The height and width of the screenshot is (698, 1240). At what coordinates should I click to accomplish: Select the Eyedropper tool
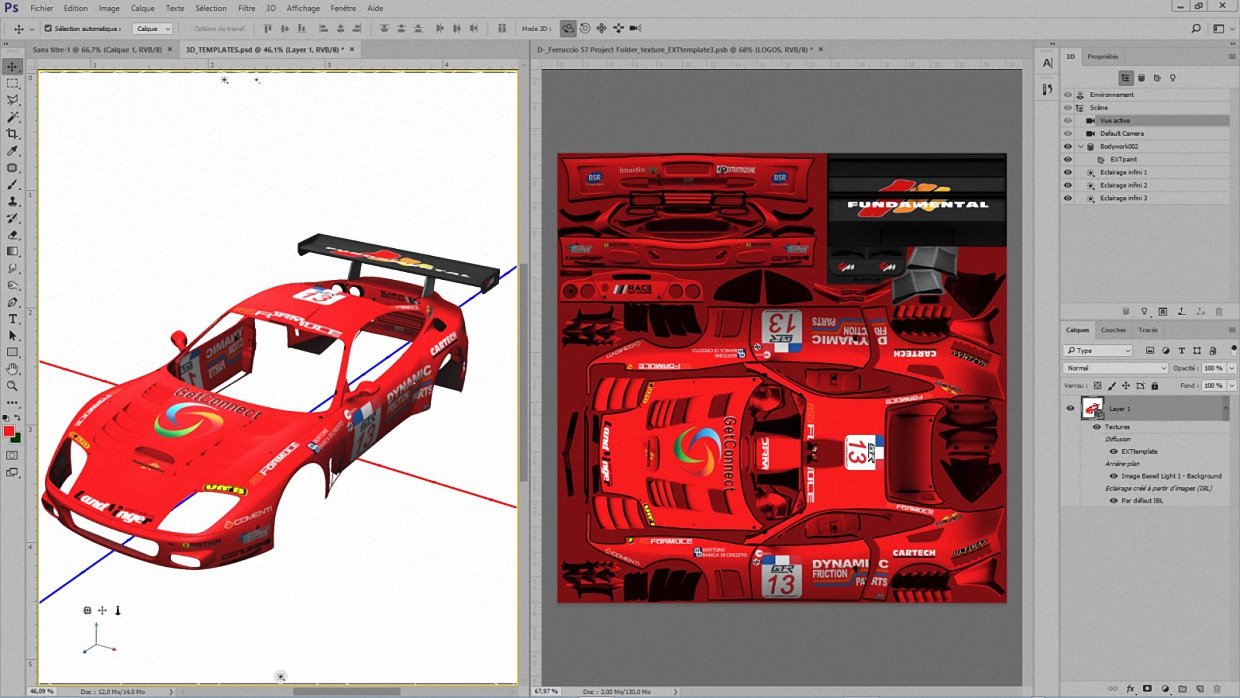13,151
